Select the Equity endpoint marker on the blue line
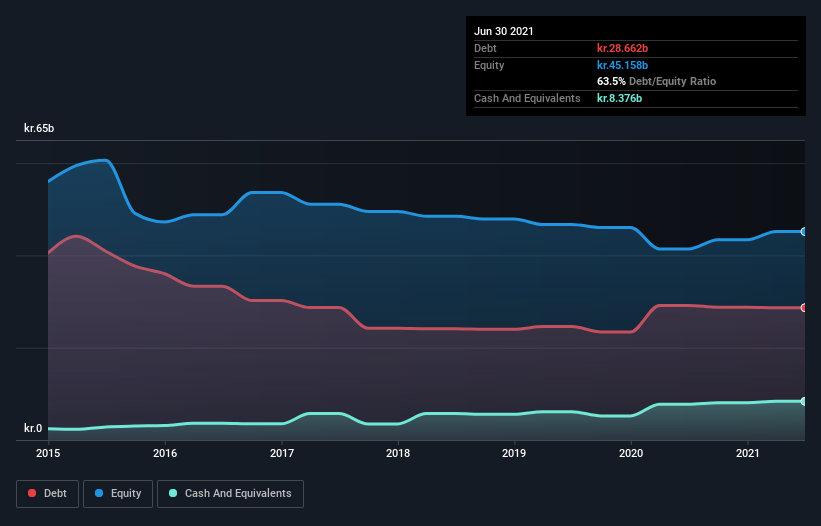Viewport: 821px width, 526px height. click(804, 231)
